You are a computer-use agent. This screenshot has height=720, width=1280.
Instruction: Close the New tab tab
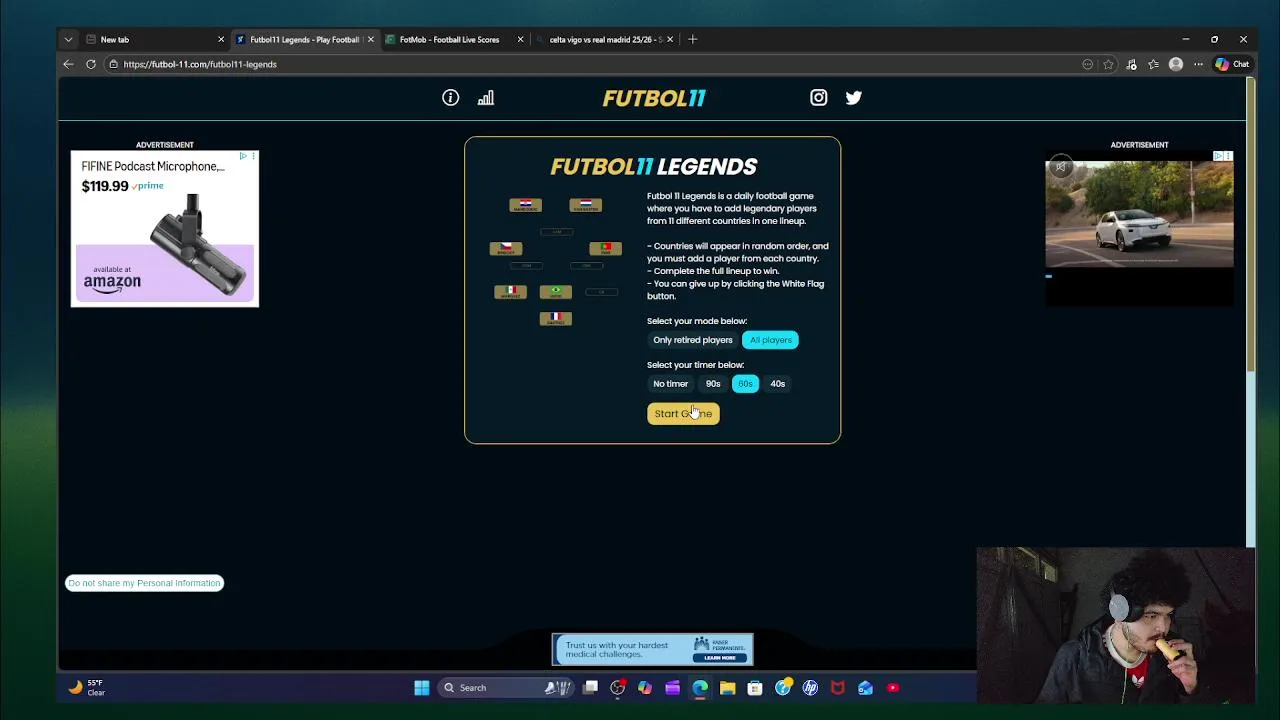(x=221, y=39)
